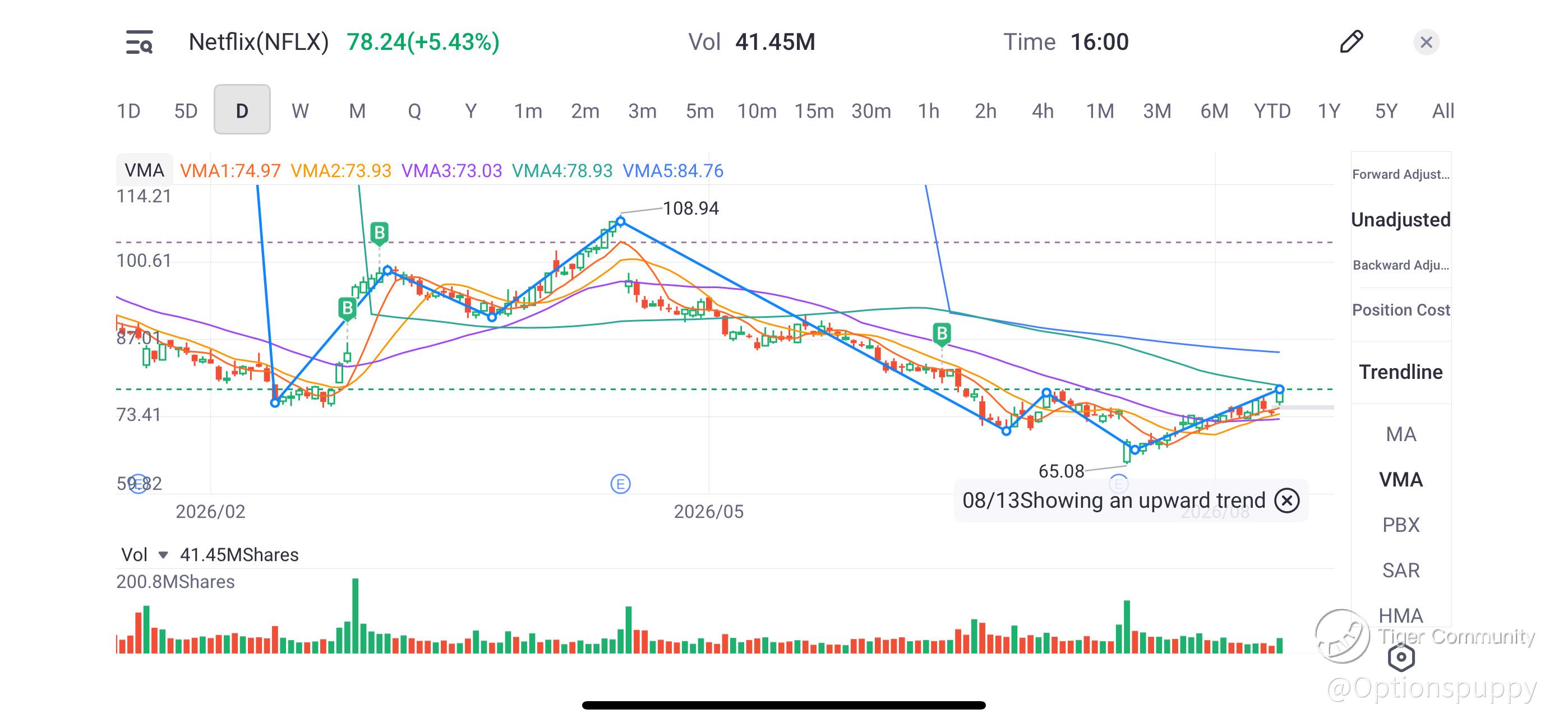1568x723 pixels.
Task: Tap the earnings E marker near 2026/05
Action: (x=620, y=484)
